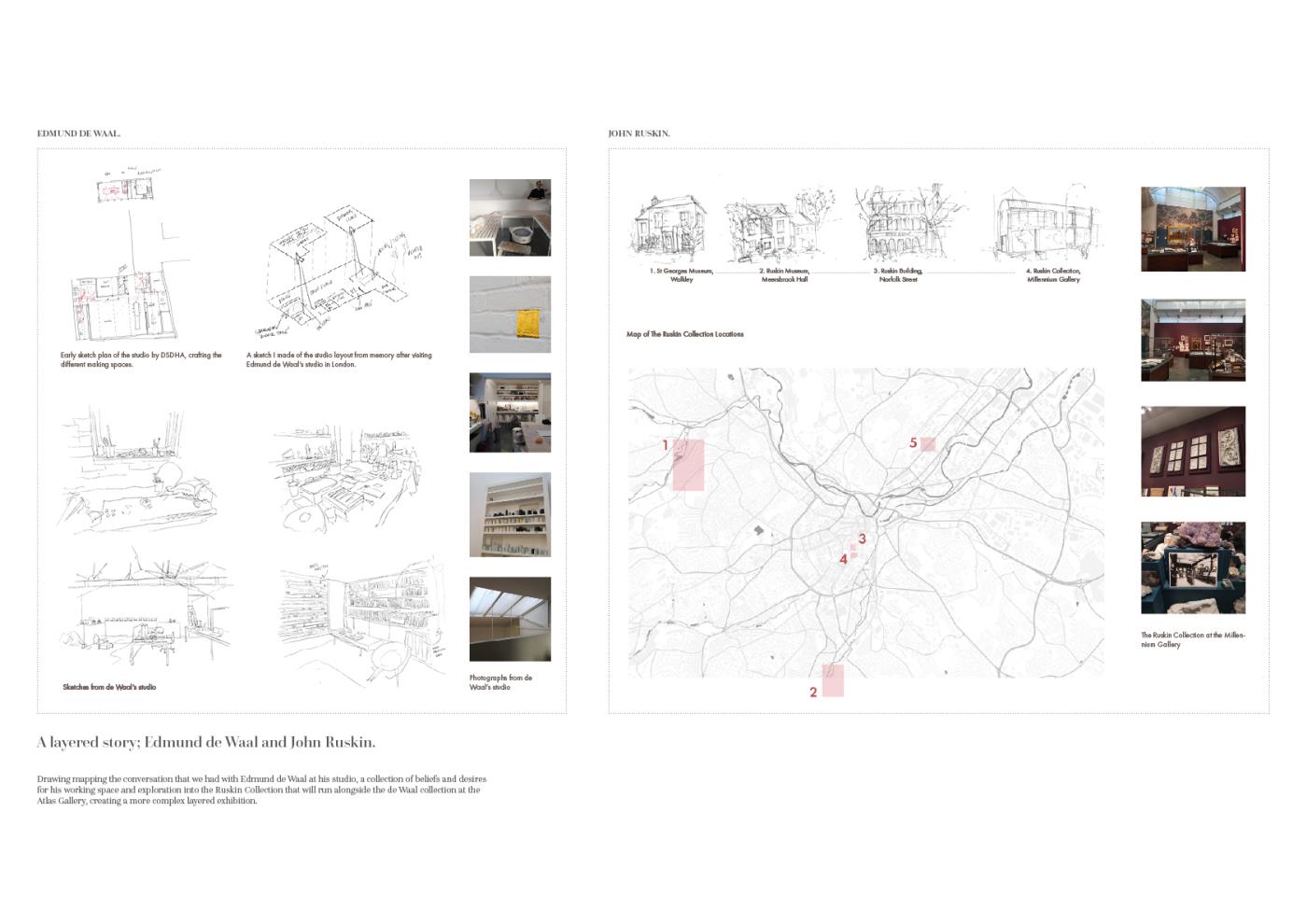This screenshot has width=1307, height=924.
Task: Open the framed casts on maroon wall photo
Action: click(x=1192, y=451)
